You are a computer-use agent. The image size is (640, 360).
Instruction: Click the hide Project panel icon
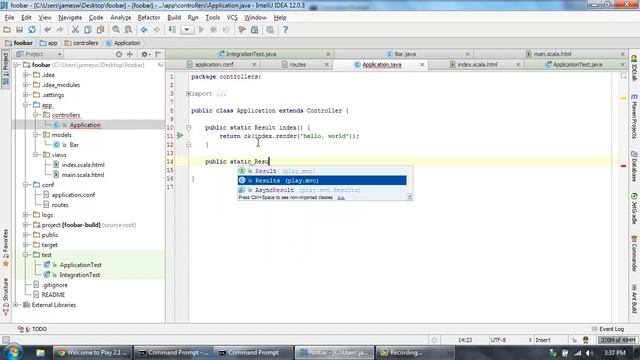click(x=158, y=54)
